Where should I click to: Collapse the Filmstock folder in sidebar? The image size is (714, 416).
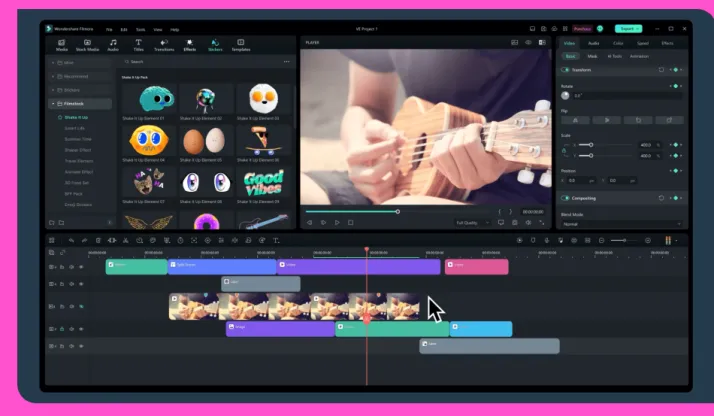pos(53,103)
